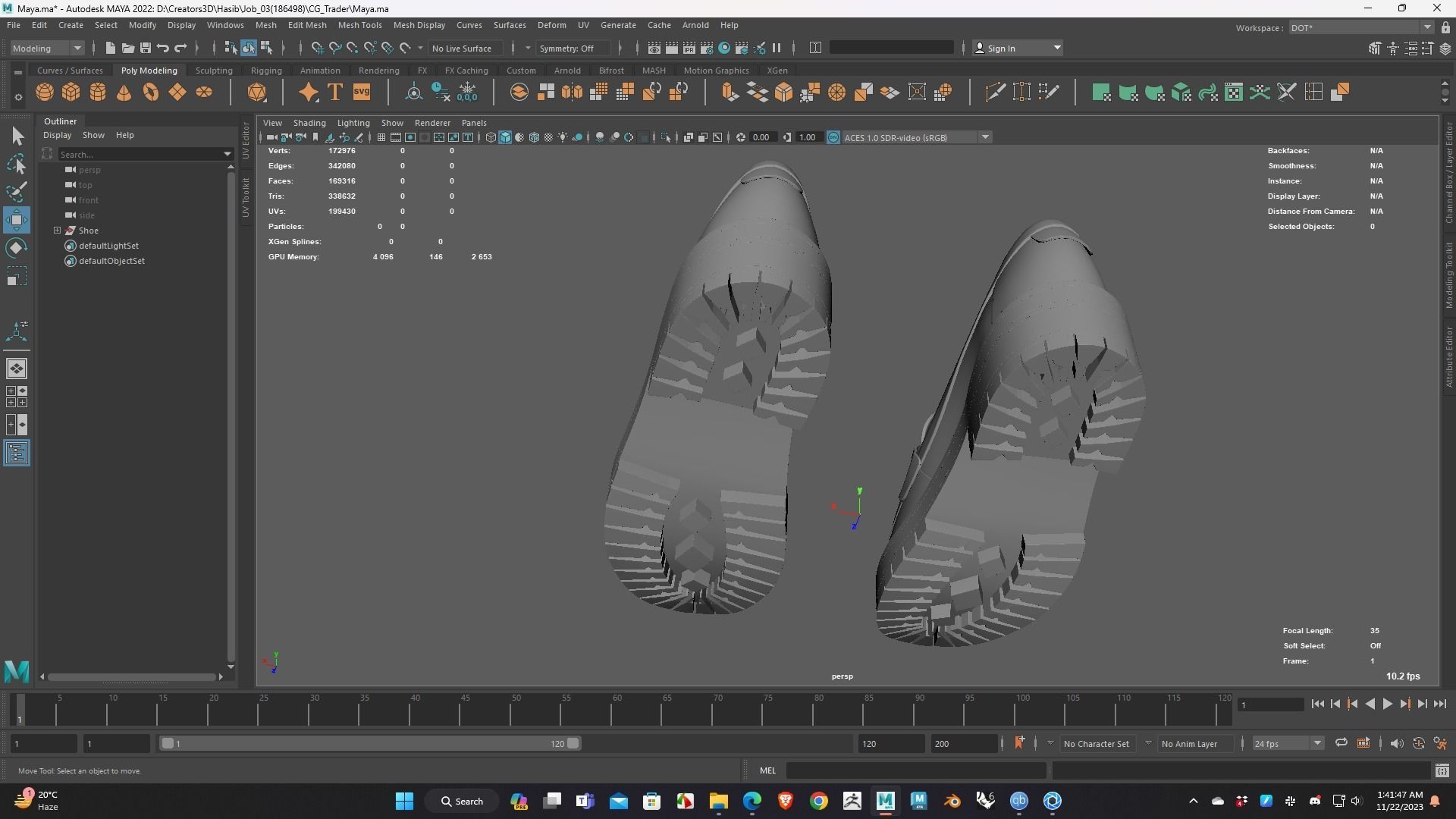
Task: Open the 24 fps frame rate dropdown
Action: [1288, 743]
